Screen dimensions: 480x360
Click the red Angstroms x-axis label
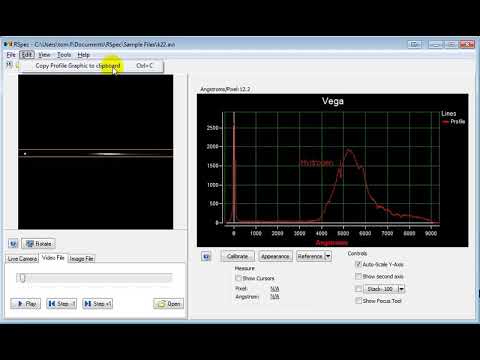pos(332,242)
